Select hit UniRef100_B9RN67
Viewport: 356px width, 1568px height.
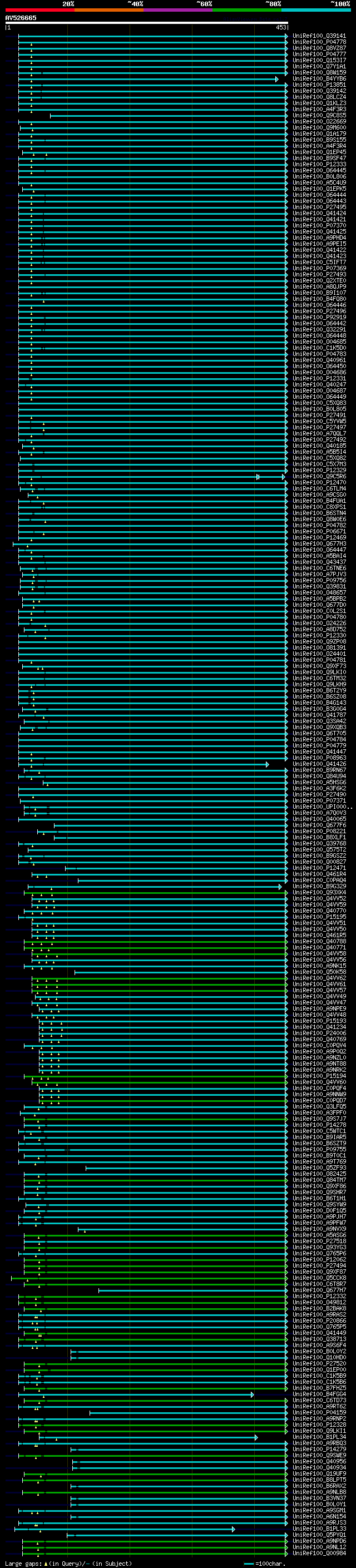(x=319, y=770)
